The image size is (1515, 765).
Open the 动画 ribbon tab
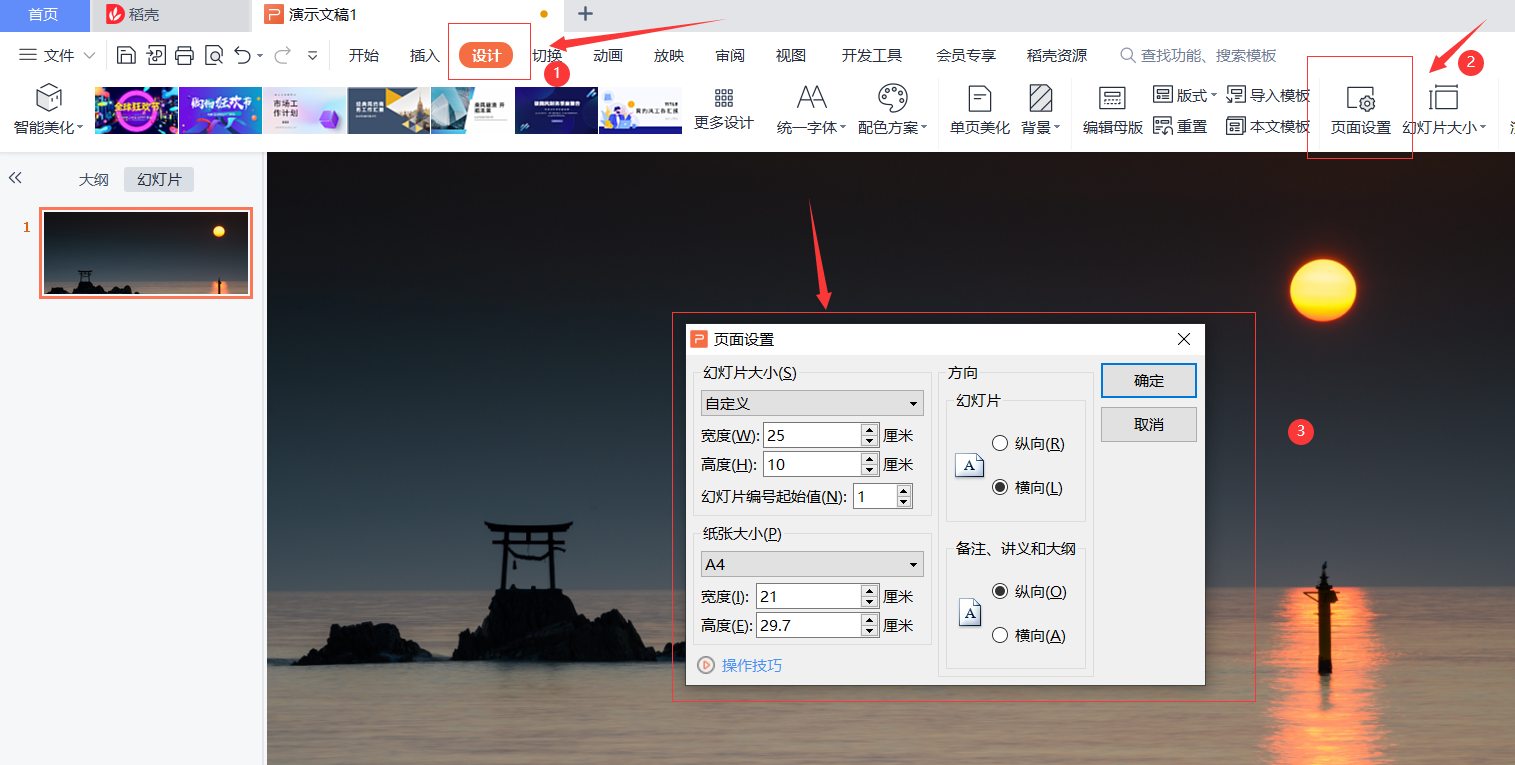pos(608,55)
